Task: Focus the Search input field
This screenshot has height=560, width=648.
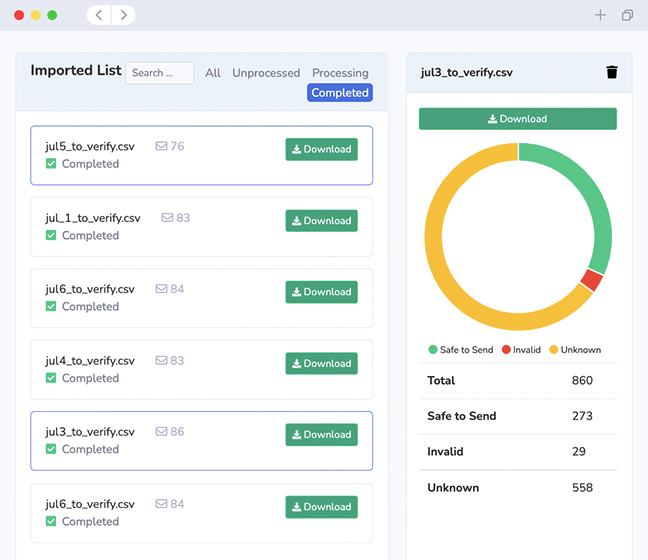Action: tap(160, 73)
